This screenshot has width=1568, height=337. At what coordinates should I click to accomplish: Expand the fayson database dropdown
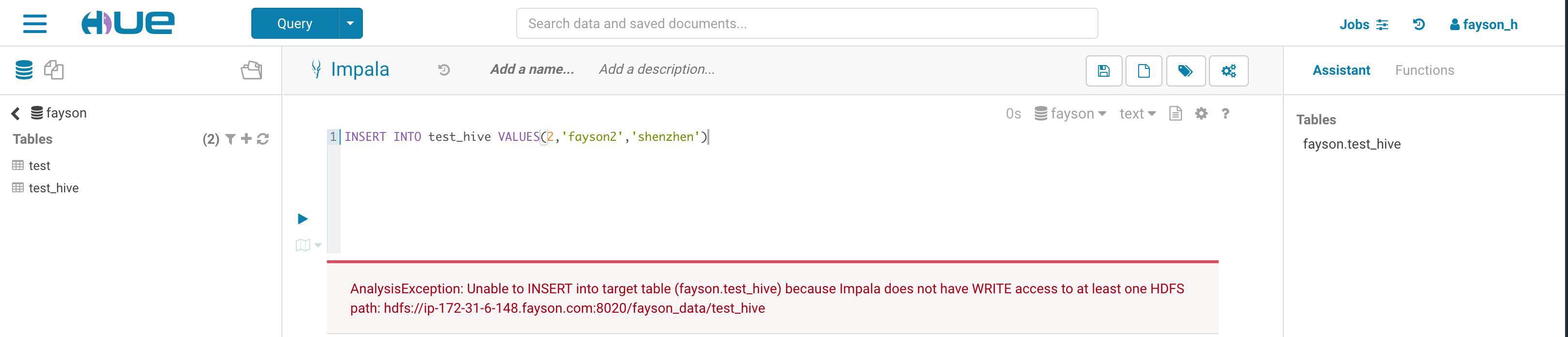1071,113
